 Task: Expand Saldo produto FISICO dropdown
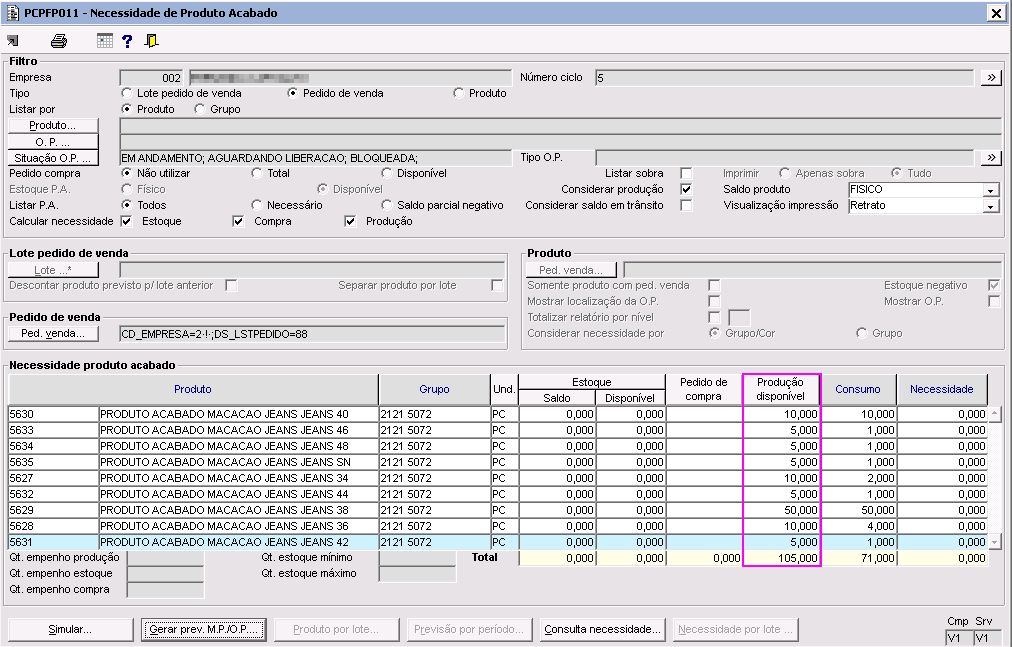pos(990,190)
